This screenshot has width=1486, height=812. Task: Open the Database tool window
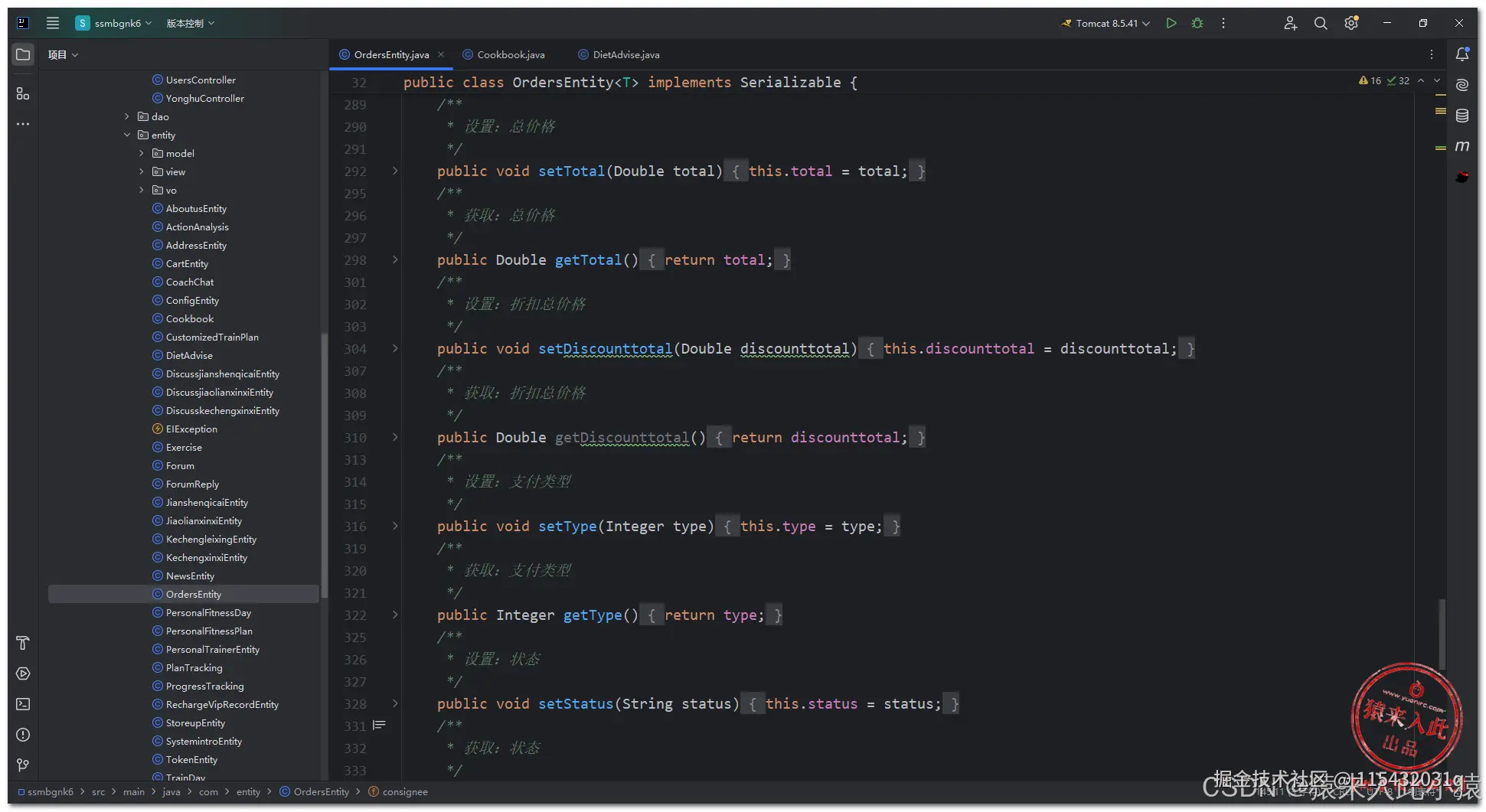pyautogui.click(x=1462, y=116)
